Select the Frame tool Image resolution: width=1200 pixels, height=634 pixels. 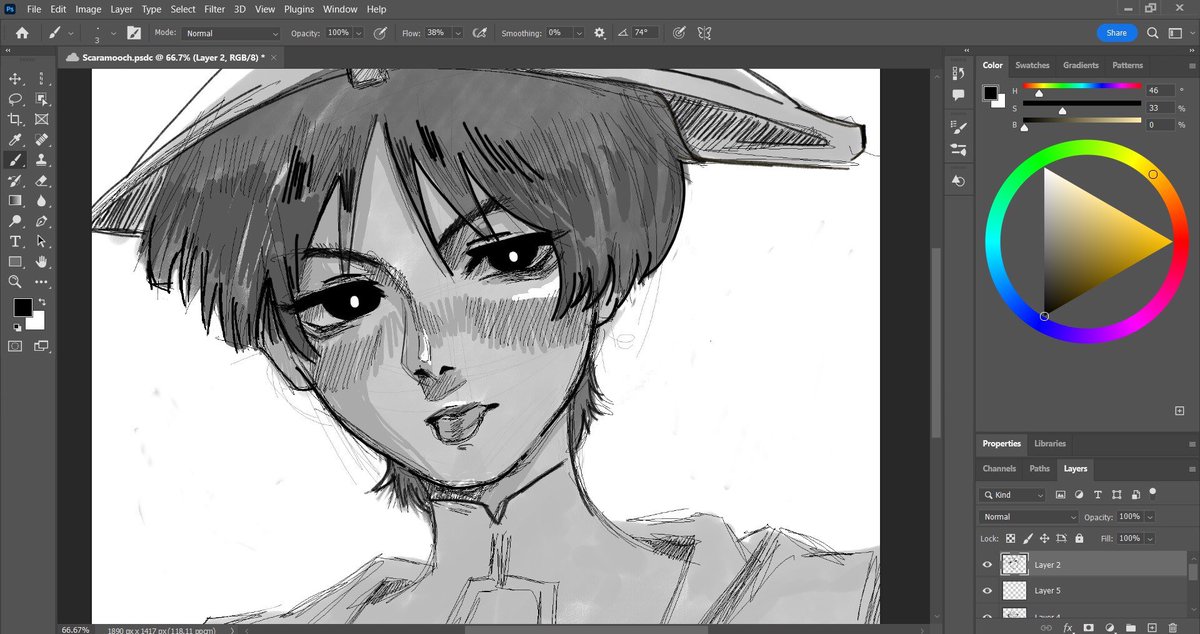[x=42, y=119]
